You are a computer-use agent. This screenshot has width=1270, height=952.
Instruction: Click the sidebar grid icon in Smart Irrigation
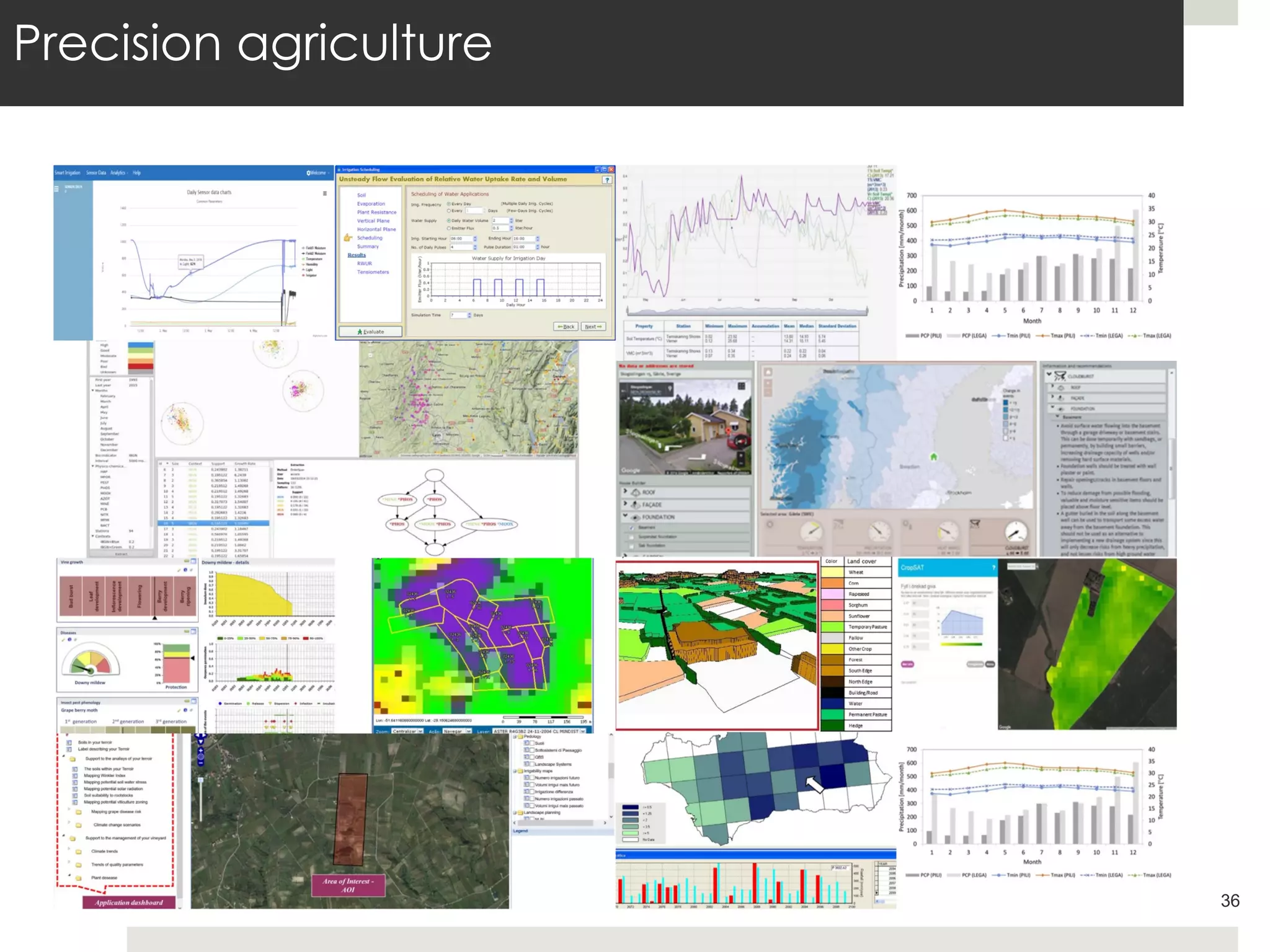click(x=56, y=188)
